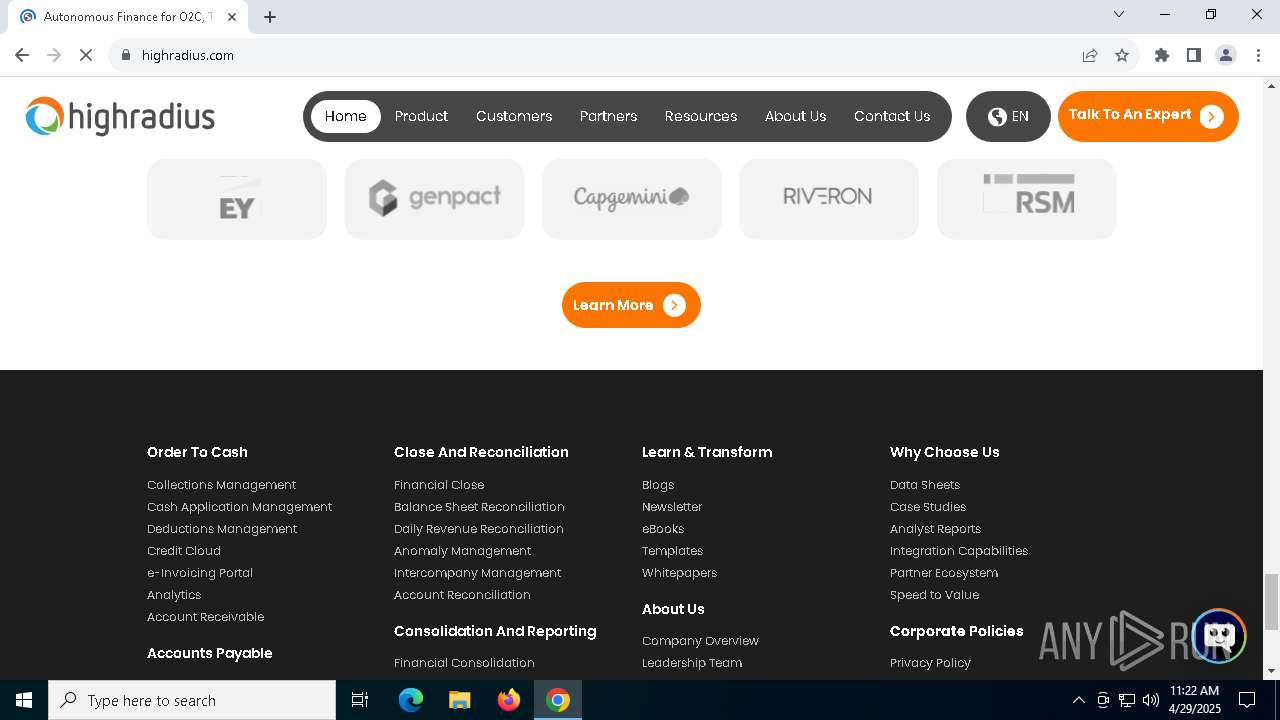Open volume control in system tray
Screen dimensions: 1280x720
pyautogui.click(x=1150, y=700)
